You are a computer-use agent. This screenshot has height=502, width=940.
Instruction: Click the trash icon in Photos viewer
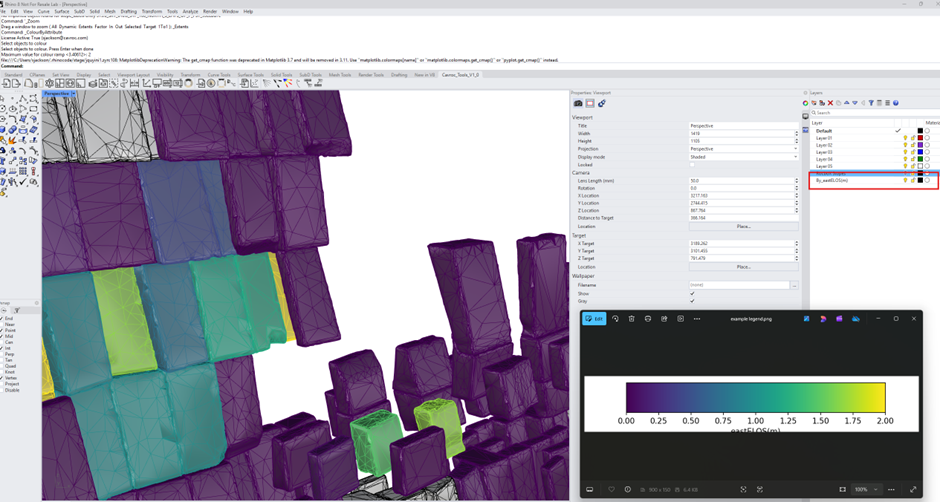click(x=631, y=318)
